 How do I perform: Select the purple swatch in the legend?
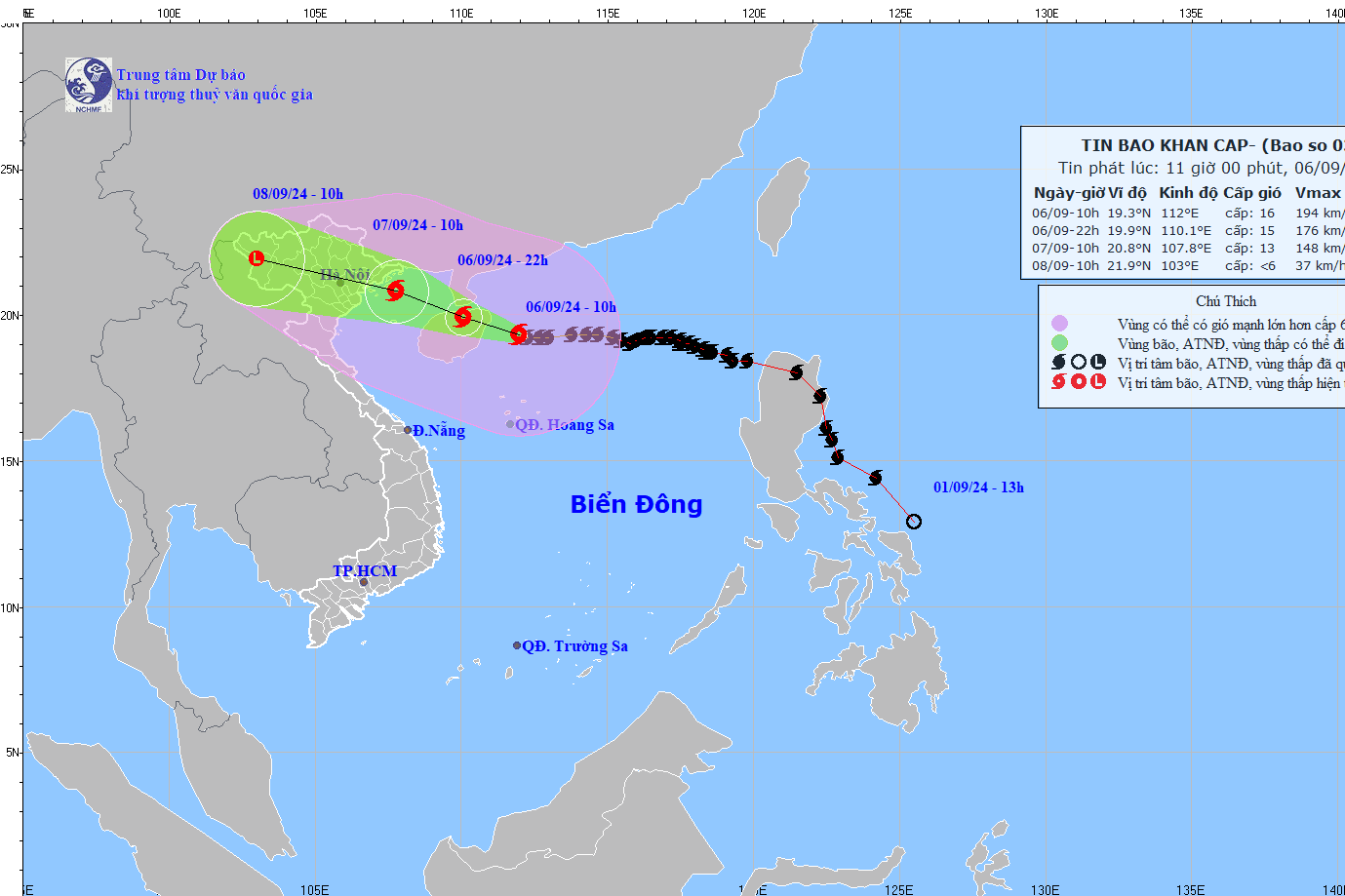1059,324
